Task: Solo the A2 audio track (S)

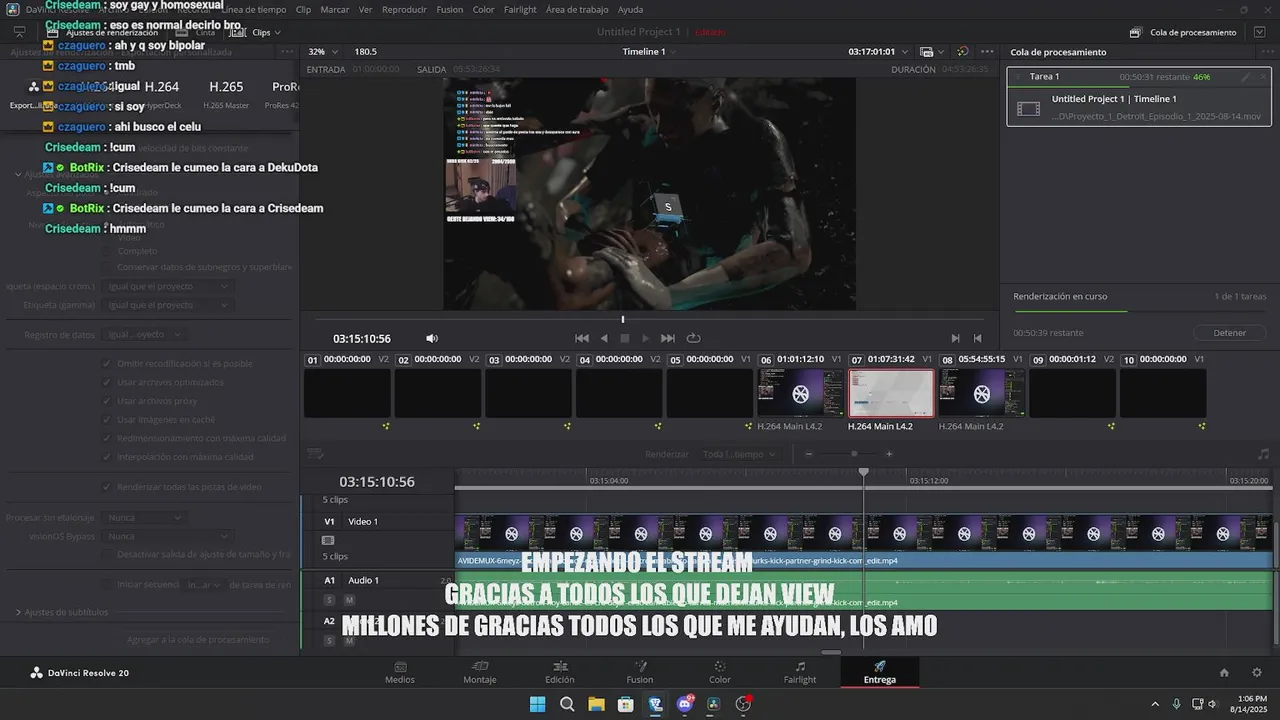Action: coord(329,641)
